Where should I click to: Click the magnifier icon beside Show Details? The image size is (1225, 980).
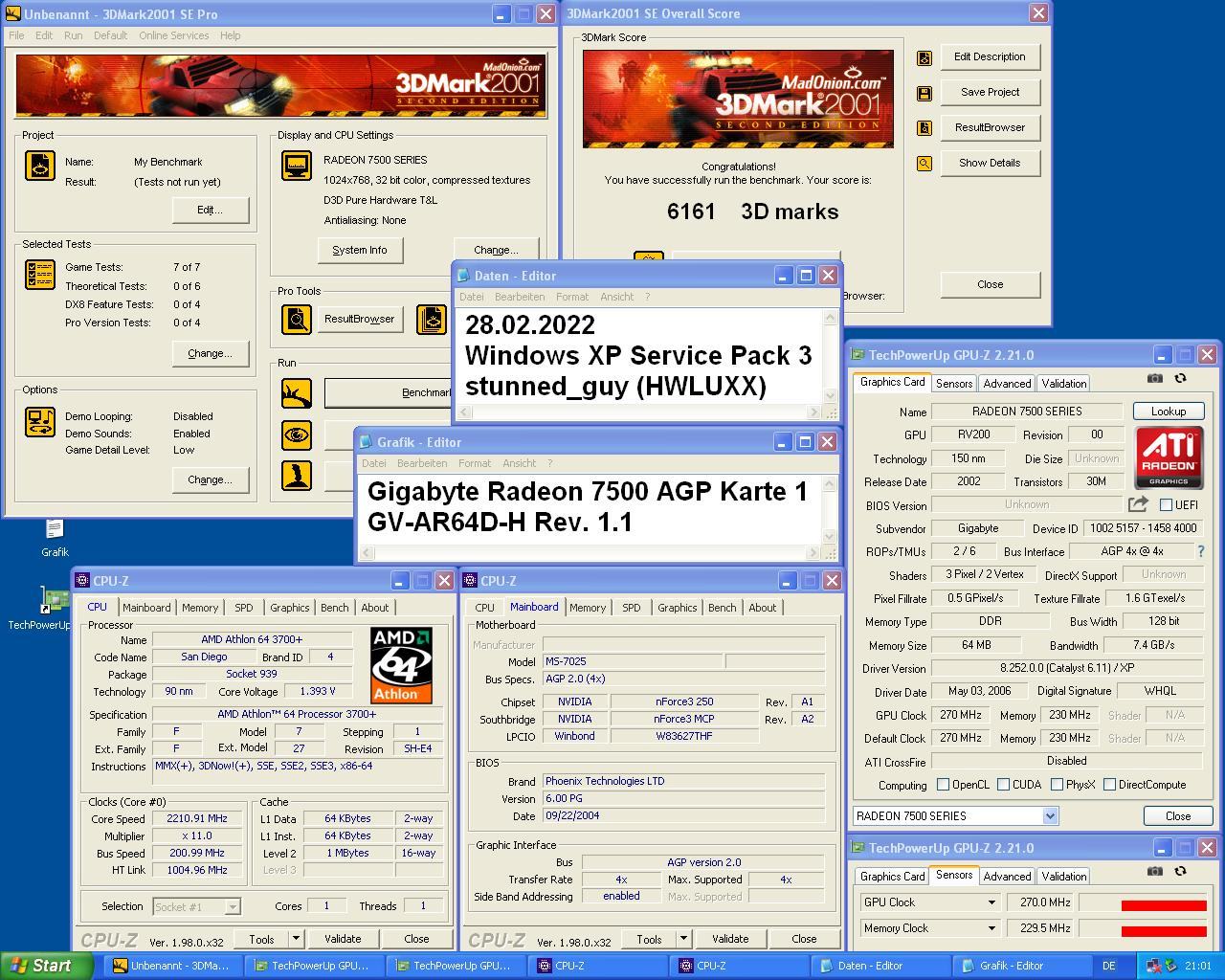(x=924, y=164)
